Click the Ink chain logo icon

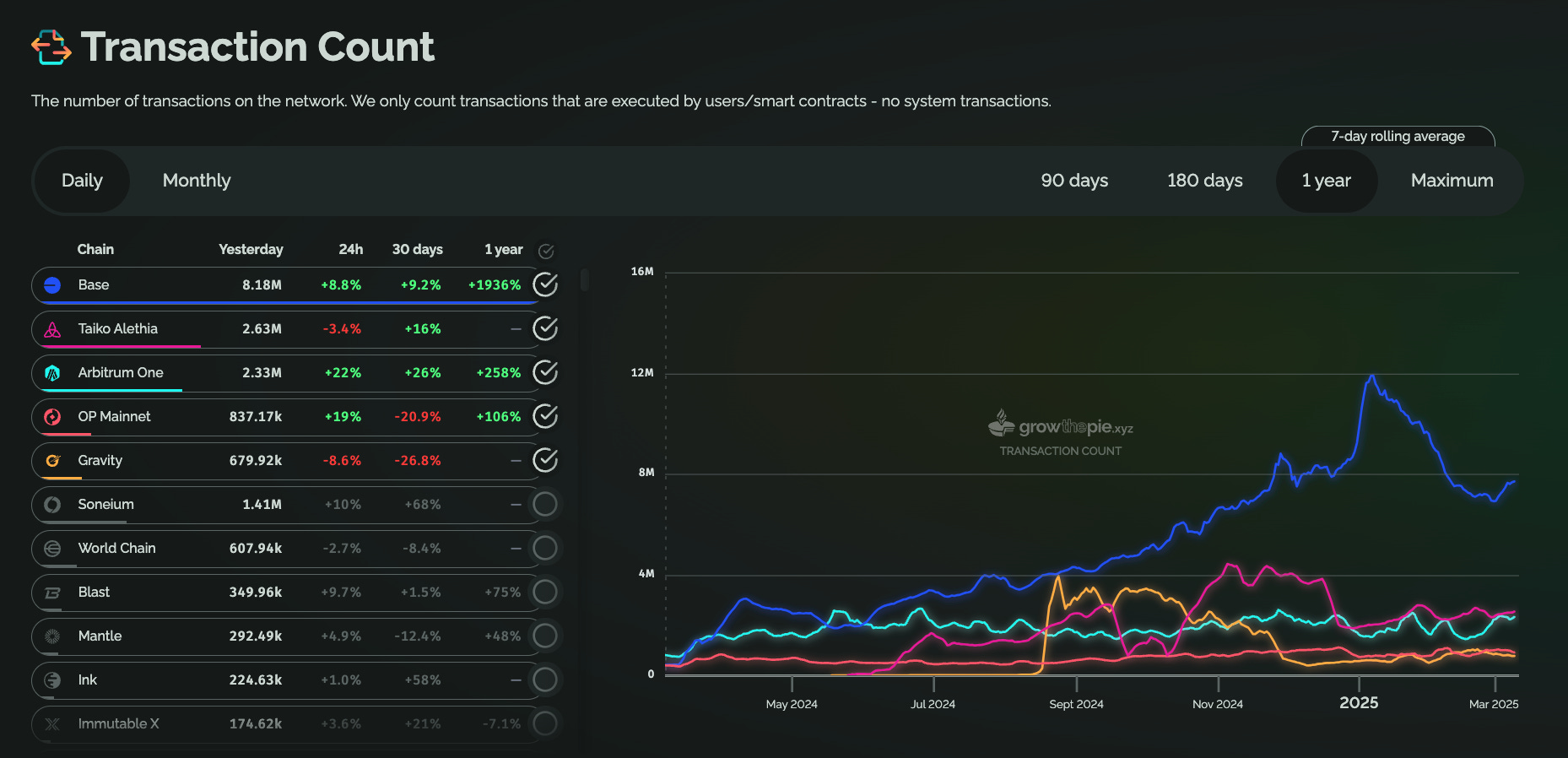tap(52, 680)
